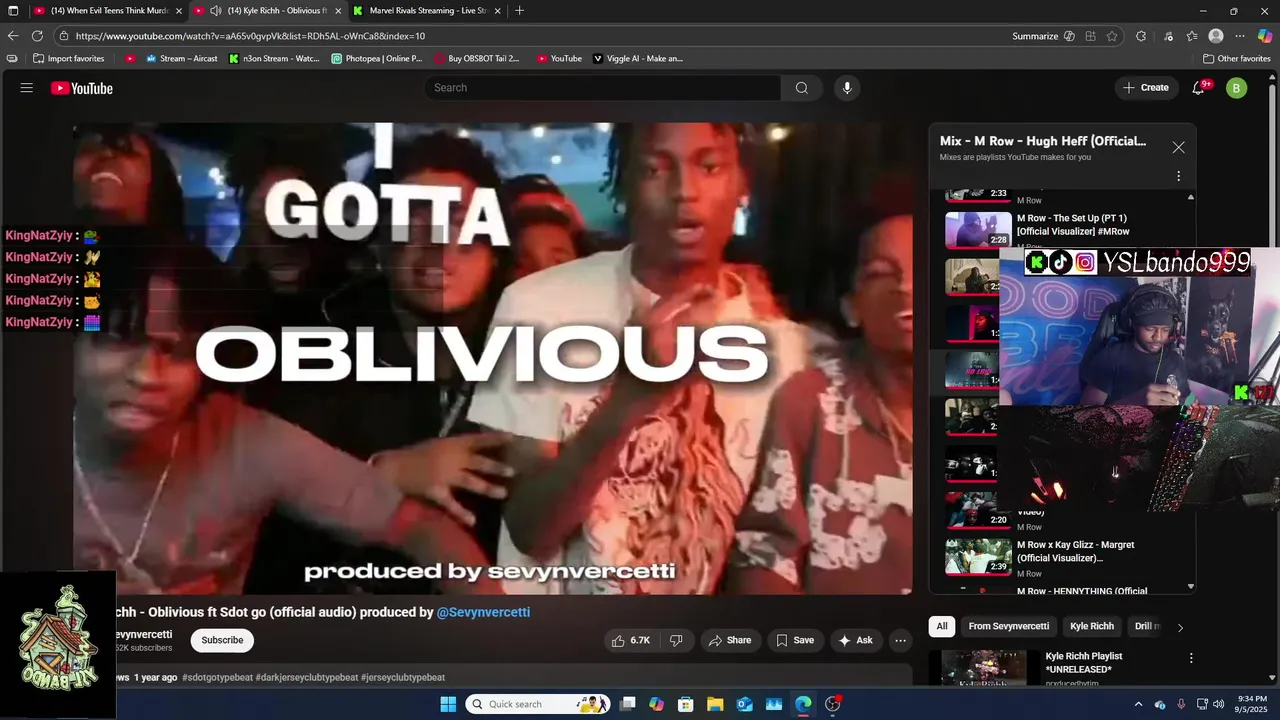Open Edge profile icon in toolbar
Image resolution: width=1280 pixels, height=720 pixels.
(1216, 36)
